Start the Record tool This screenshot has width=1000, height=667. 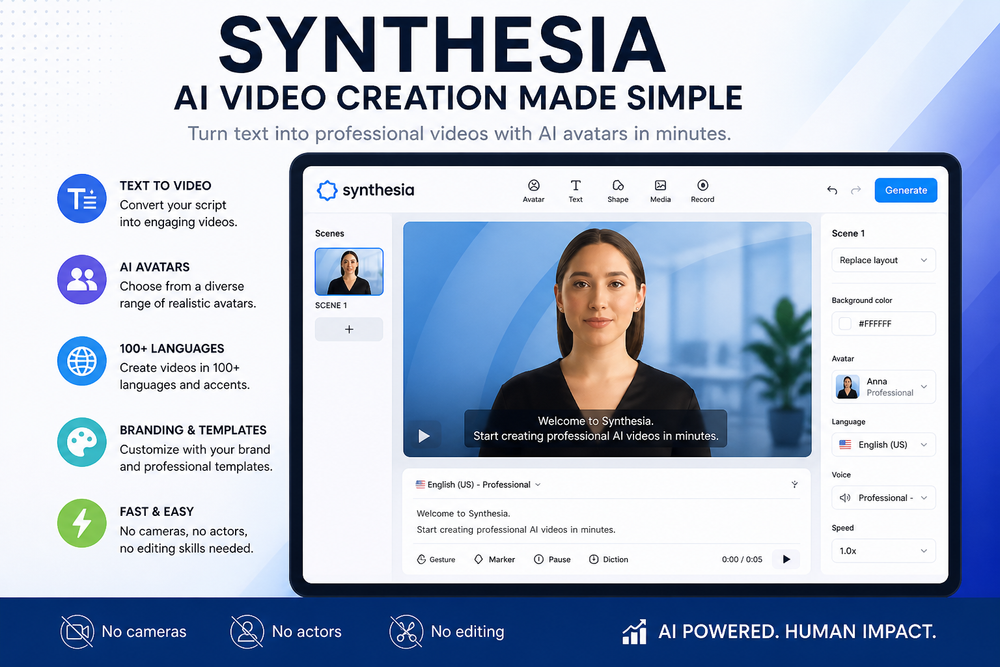click(702, 191)
